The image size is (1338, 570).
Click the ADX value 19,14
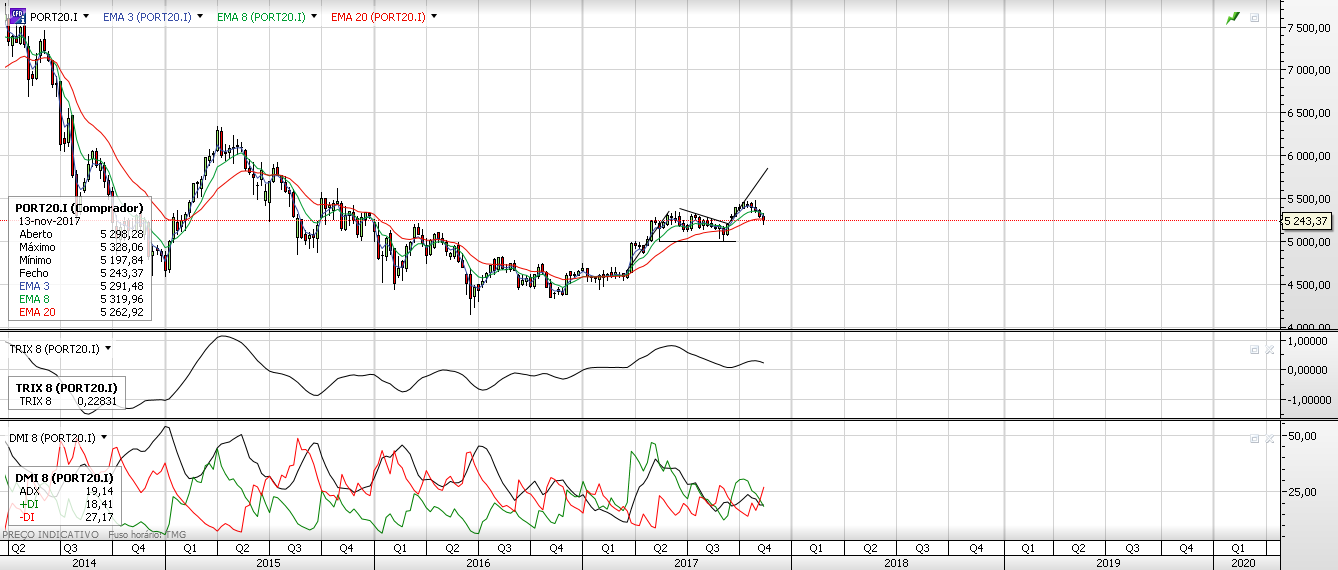[x=100, y=491]
